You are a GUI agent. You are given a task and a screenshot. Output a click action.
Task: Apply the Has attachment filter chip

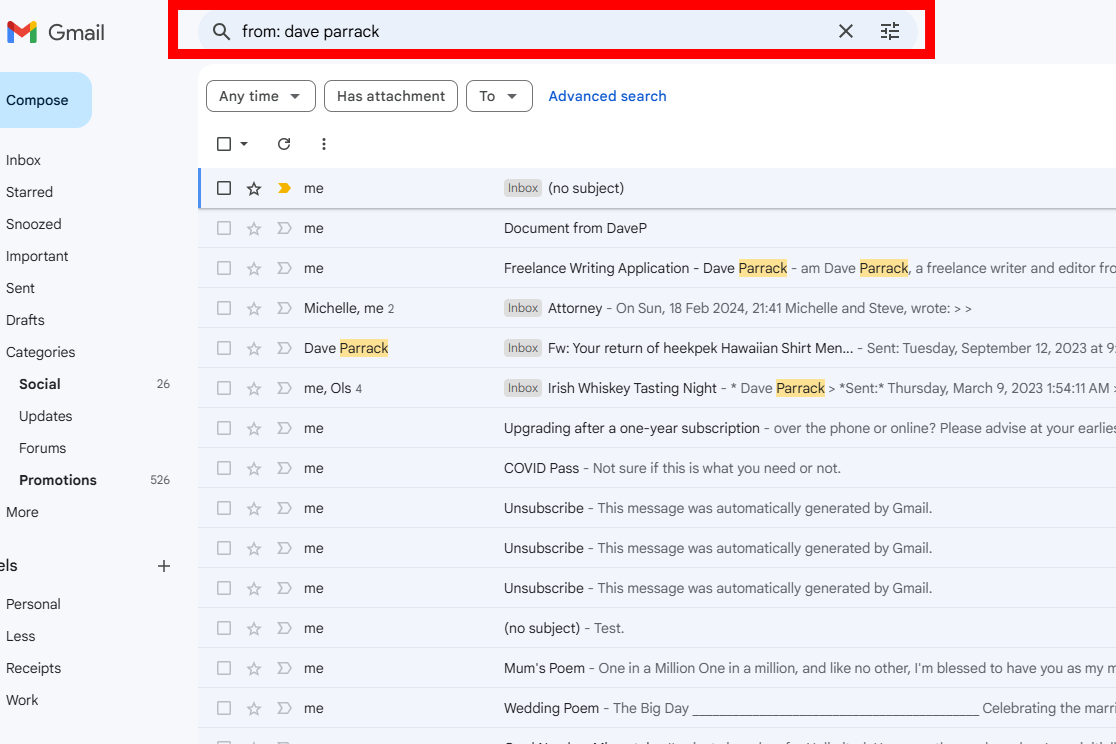click(390, 96)
